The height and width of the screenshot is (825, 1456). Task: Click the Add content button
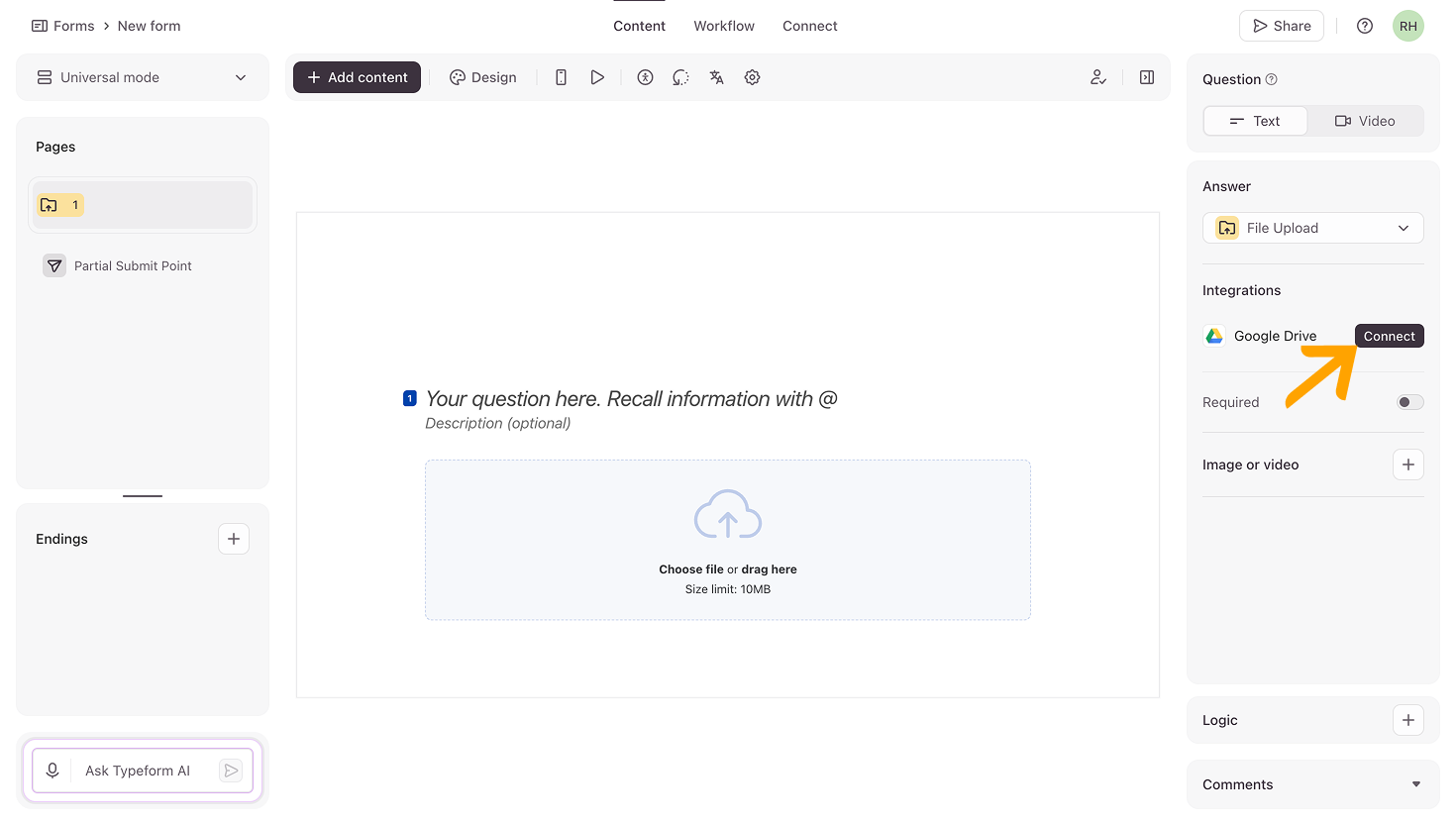point(357,77)
